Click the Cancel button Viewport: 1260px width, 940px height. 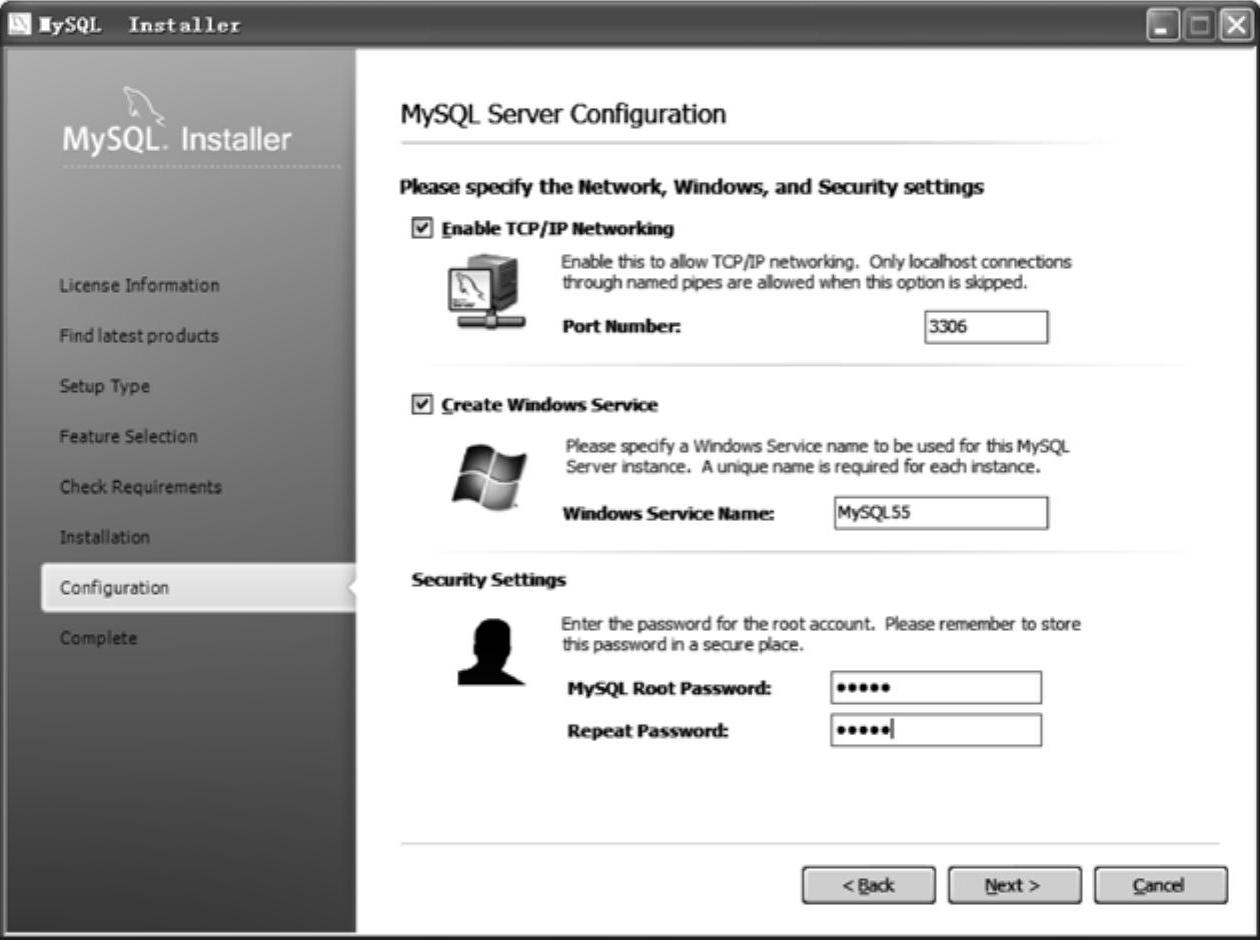tap(1160, 885)
